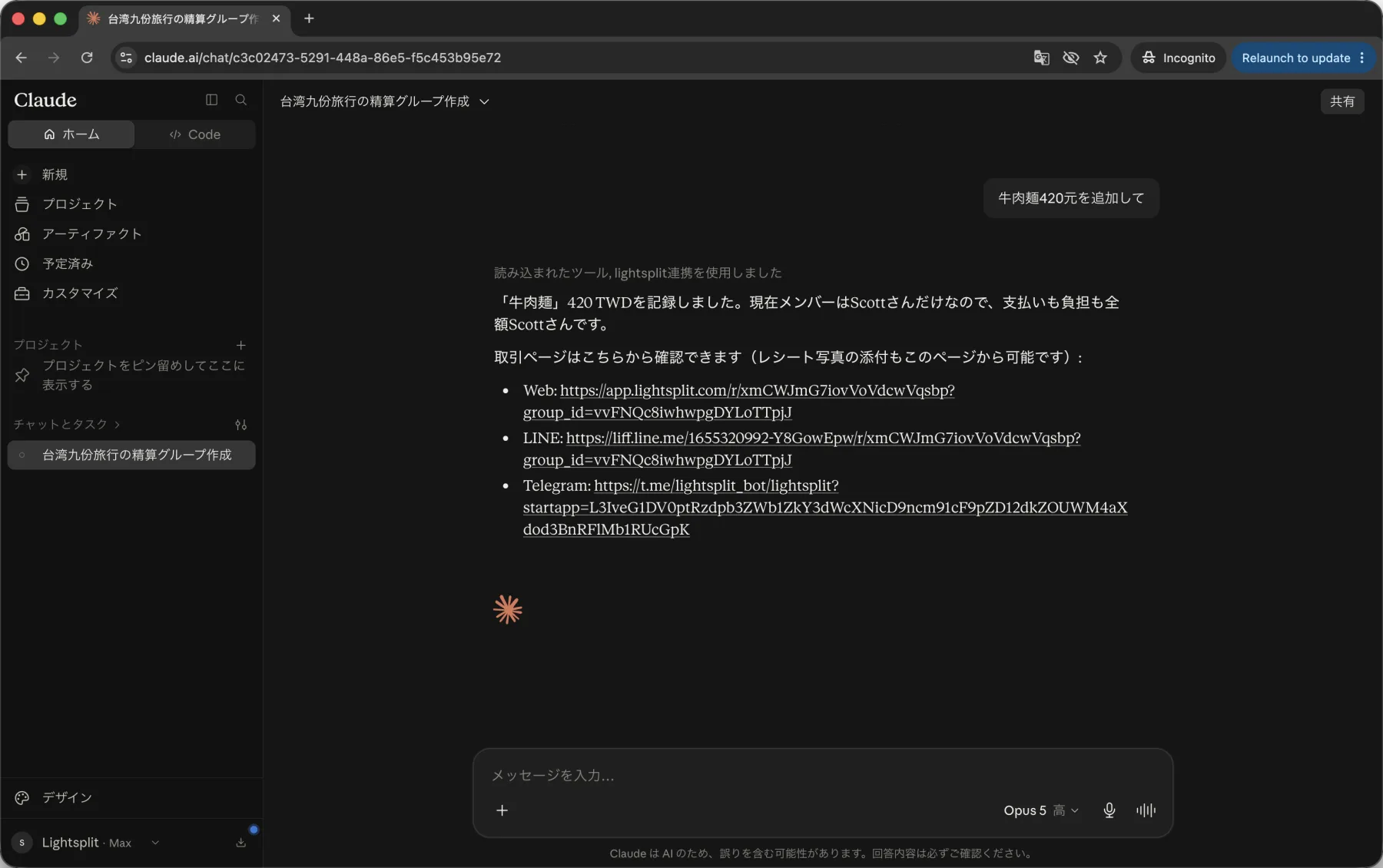Viewport: 1383px width, 868px height.
Task: Click the 共有 share button
Action: (1342, 101)
